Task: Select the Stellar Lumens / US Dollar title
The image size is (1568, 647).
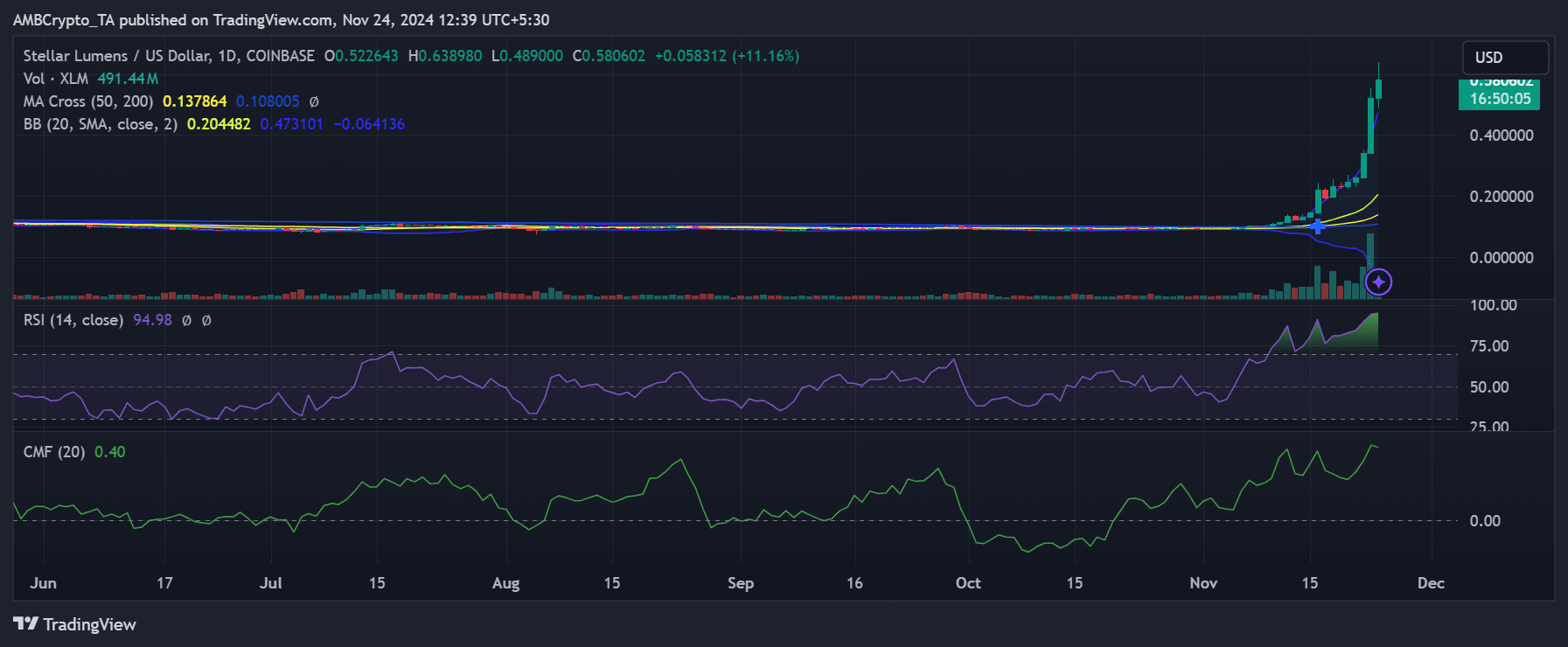Action: click(169, 56)
